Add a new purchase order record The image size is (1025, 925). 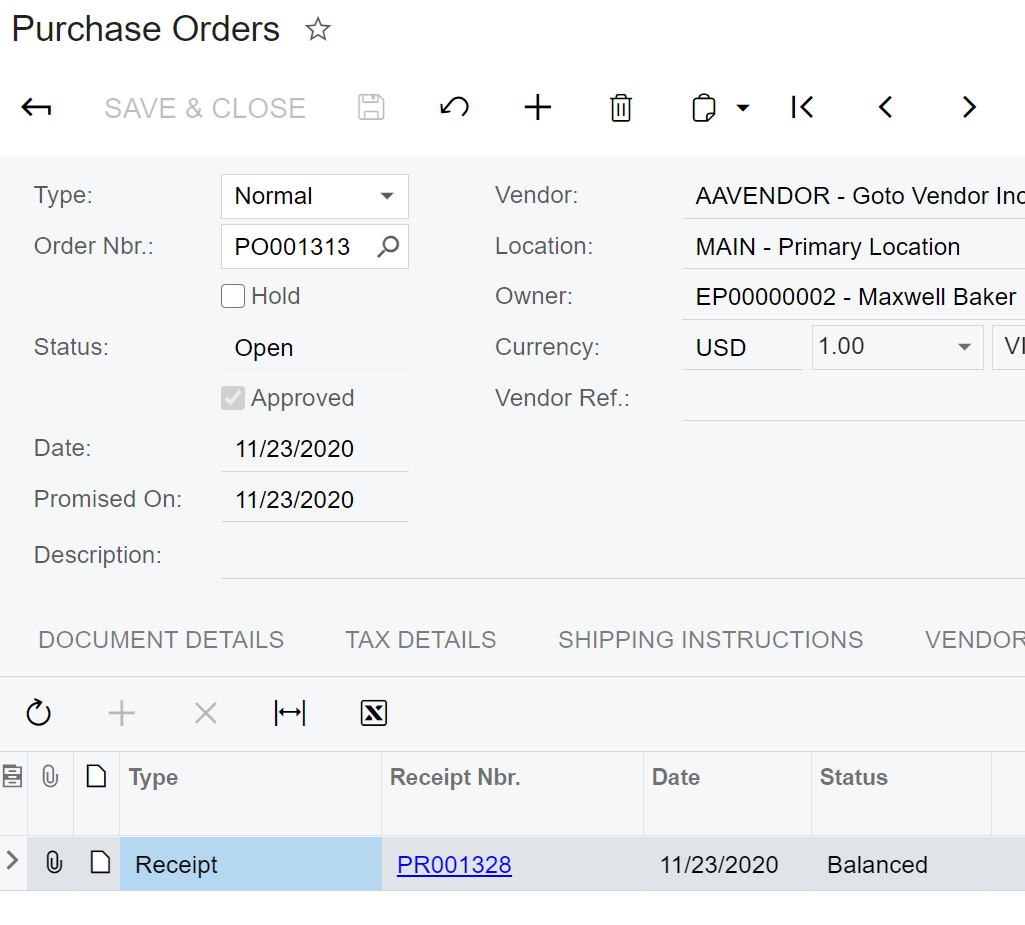(538, 108)
